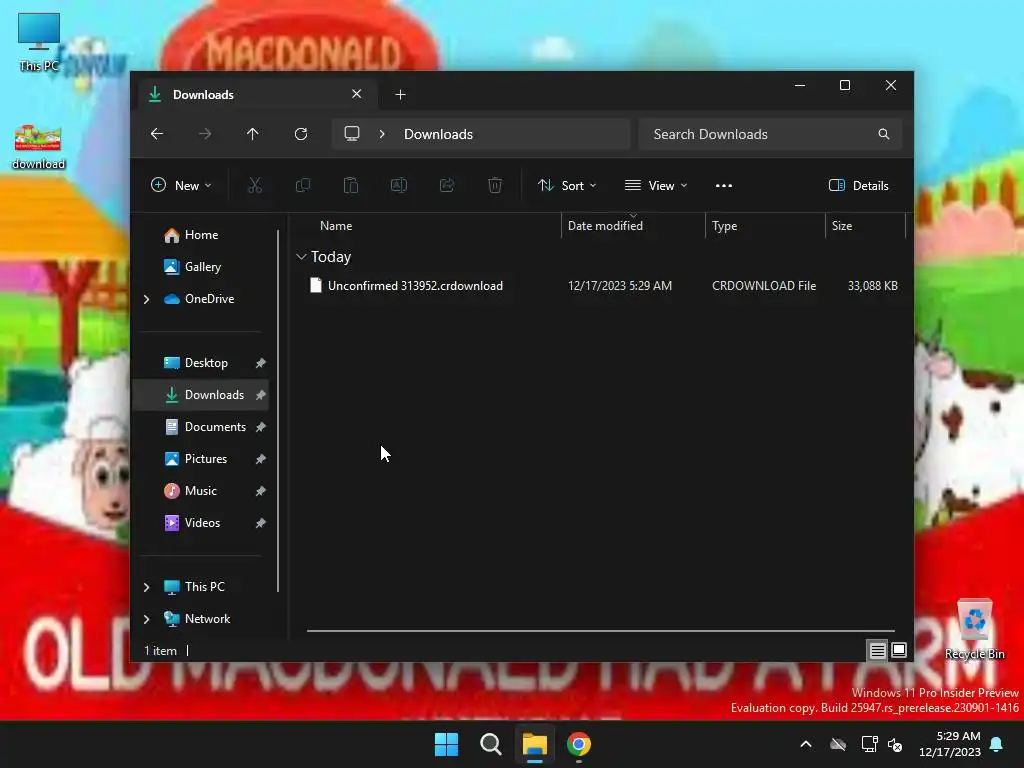Click the search magnifier in Search Downloads
1024x768 pixels.
click(884, 134)
